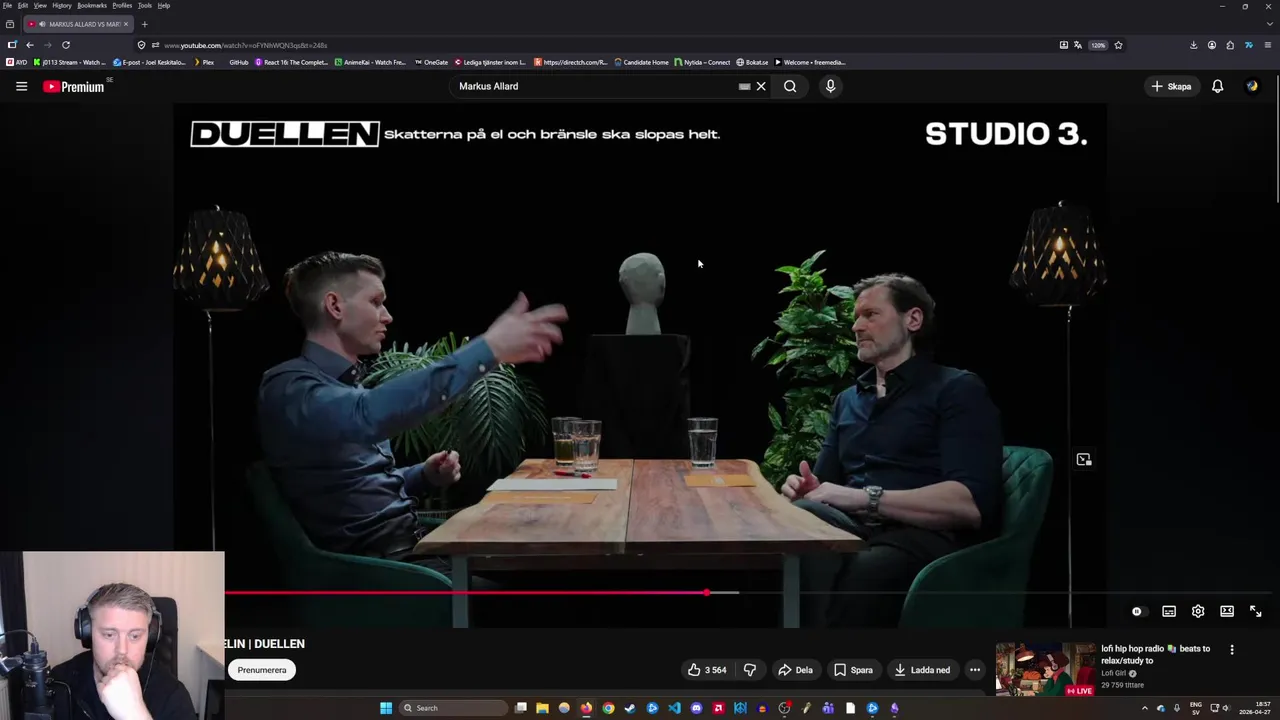Enter fullscreen on the video player
The width and height of the screenshot is (1280, 720).
click(x=1256, y=611)
